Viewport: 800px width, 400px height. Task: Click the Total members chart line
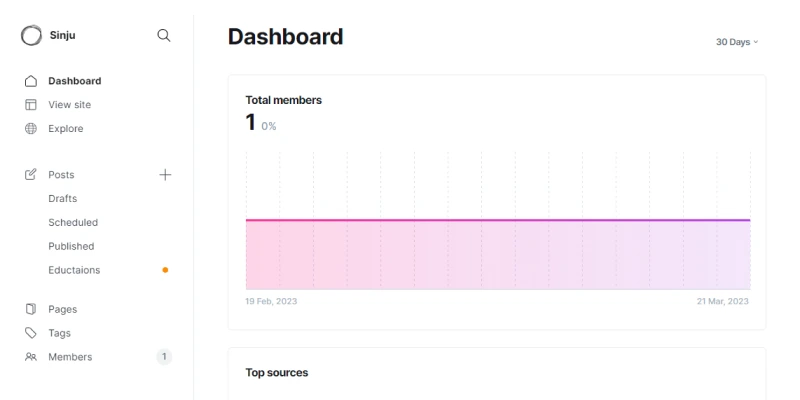[x=497, y=219]
